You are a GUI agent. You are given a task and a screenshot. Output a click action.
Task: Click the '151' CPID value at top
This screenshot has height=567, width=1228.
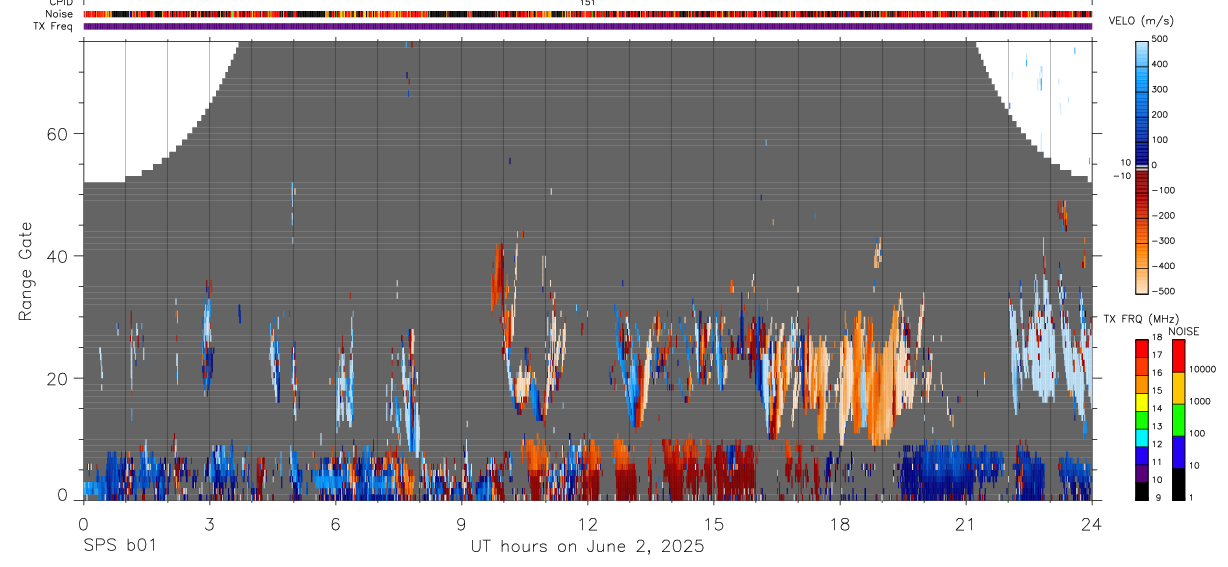(588, 3)
